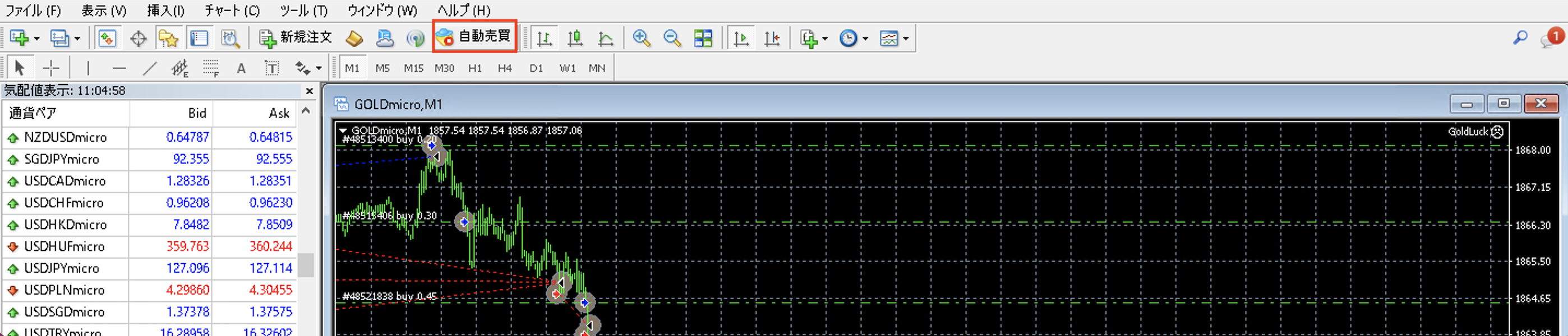Select the crosshair tool
Viewport: 1568px width, 336px height.
[x=50, y=68]
